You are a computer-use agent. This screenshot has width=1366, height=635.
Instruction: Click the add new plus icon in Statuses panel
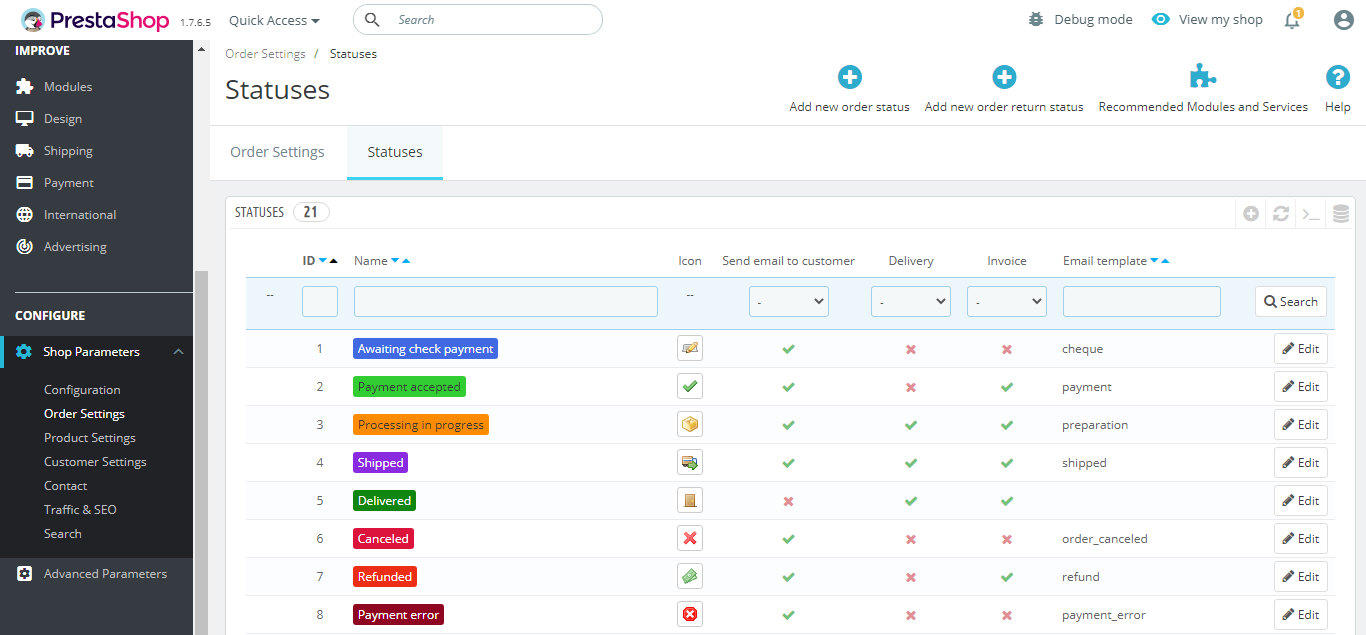1251,213
